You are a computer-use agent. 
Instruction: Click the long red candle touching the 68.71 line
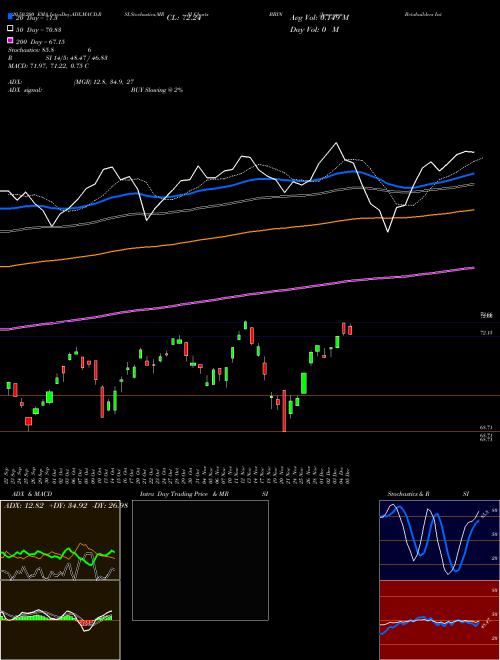(x=284, y=410)
